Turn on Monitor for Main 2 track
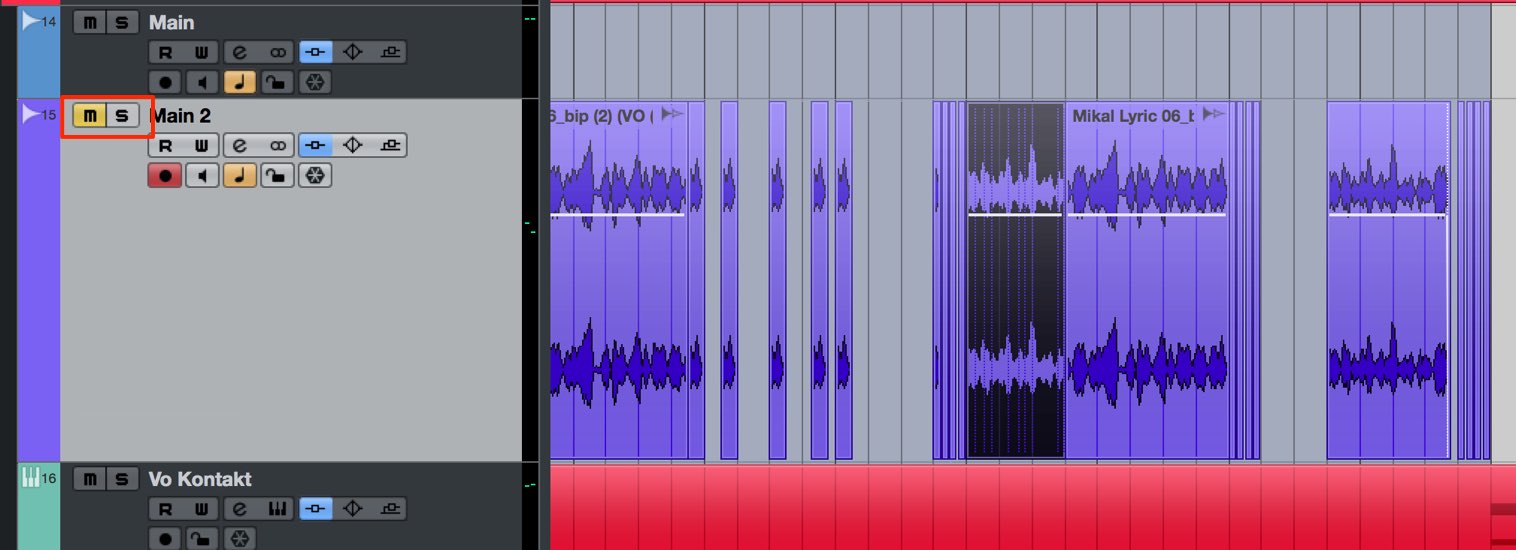 202,176
